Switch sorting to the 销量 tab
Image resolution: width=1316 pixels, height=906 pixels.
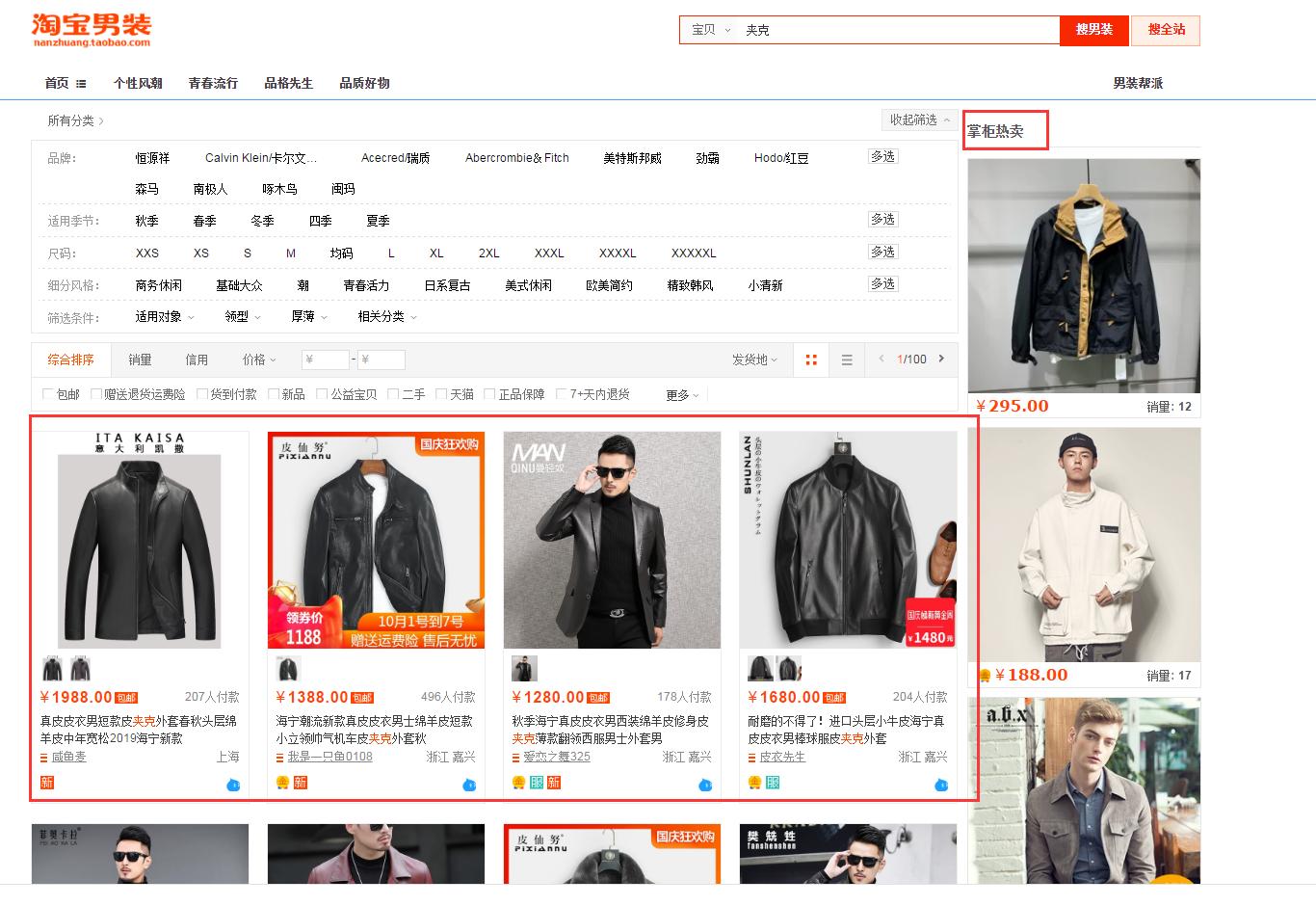pyautogui.click(x=139, y=359)
